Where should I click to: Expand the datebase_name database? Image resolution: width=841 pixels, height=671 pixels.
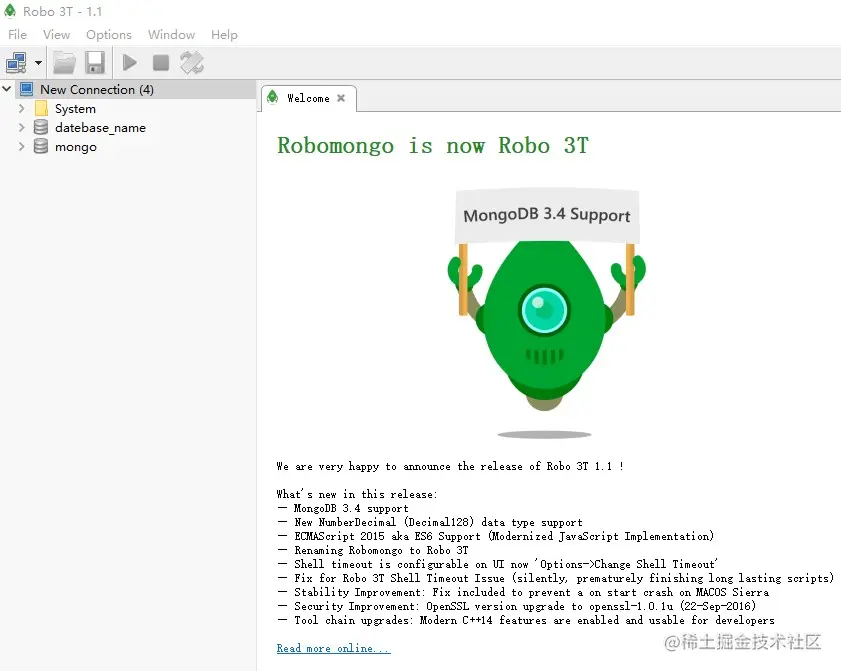point(21,128)
